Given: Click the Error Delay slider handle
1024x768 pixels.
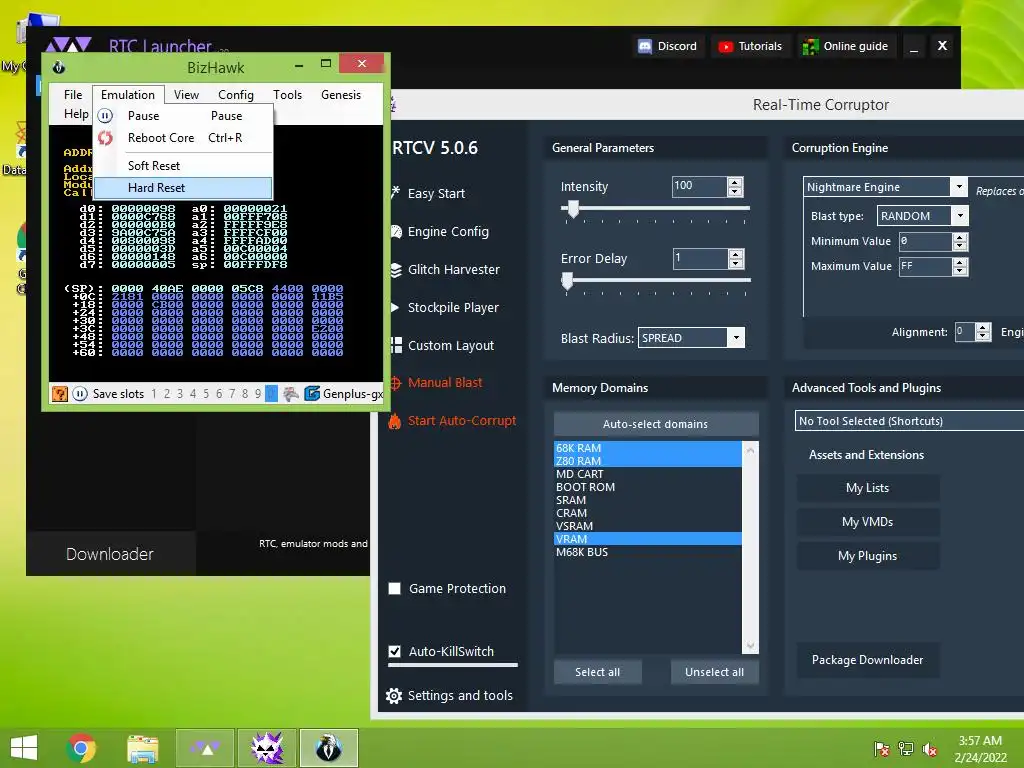Looking at the screenshot, I should coord(568,281).
